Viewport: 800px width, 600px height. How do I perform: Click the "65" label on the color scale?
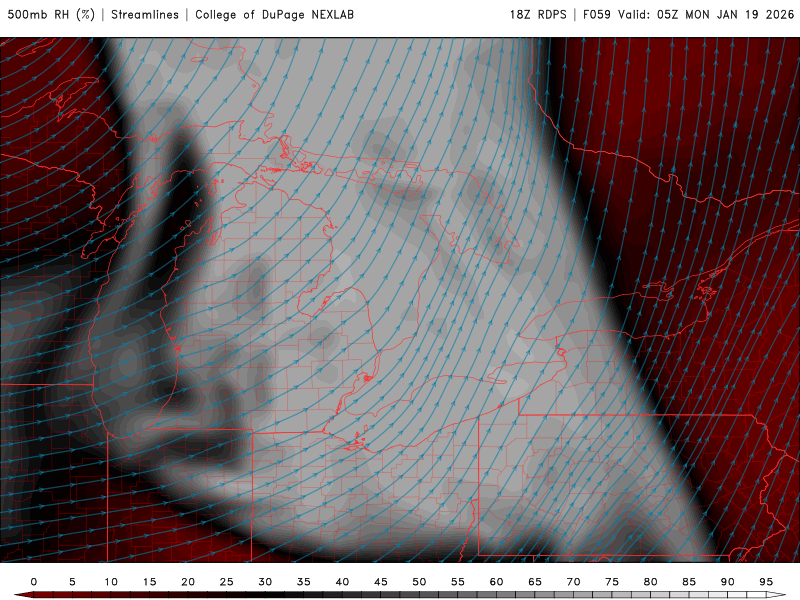tap(535, 582)
